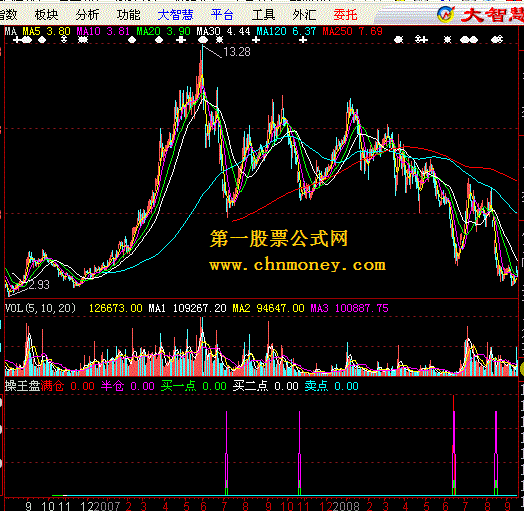Click the magenta signal spike in August 2008
The width and height of the screenshot is (524, 511).
tap(496, 453)
